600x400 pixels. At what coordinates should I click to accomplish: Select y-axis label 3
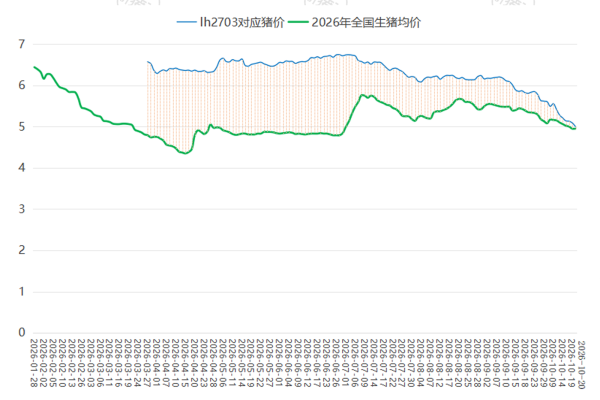pos(22,209)
